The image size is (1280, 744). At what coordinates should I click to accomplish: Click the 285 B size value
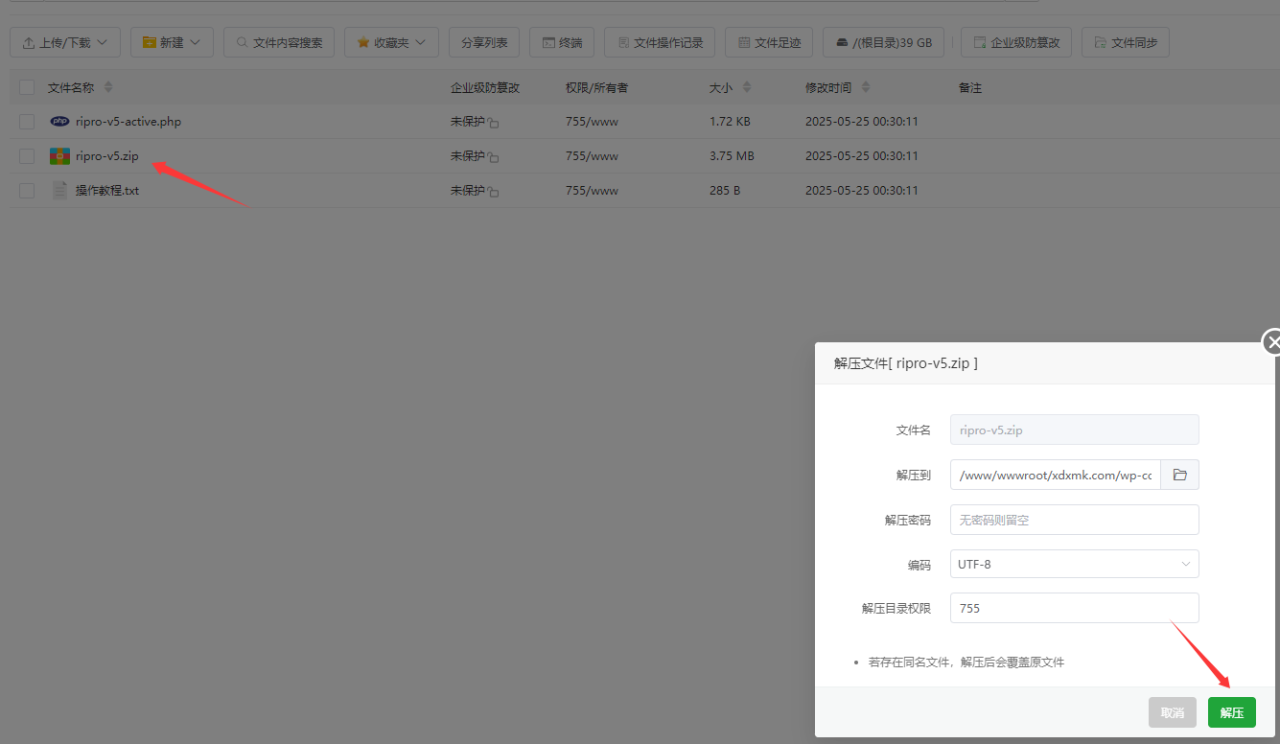(x=725, y=190)
